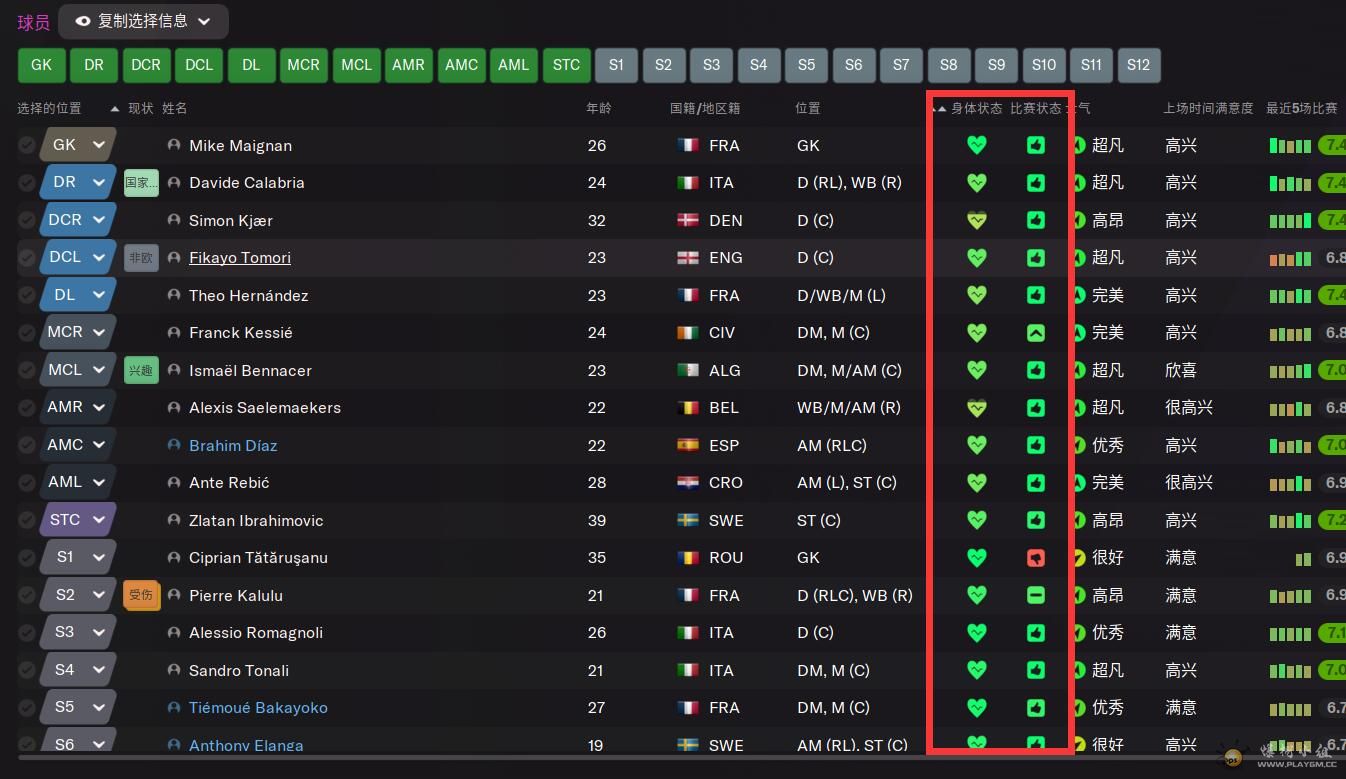Screen dimensions: 1346x779
Task: Click Franck Kessié's match sharpness arrow icon
Action: point(1036,333)
